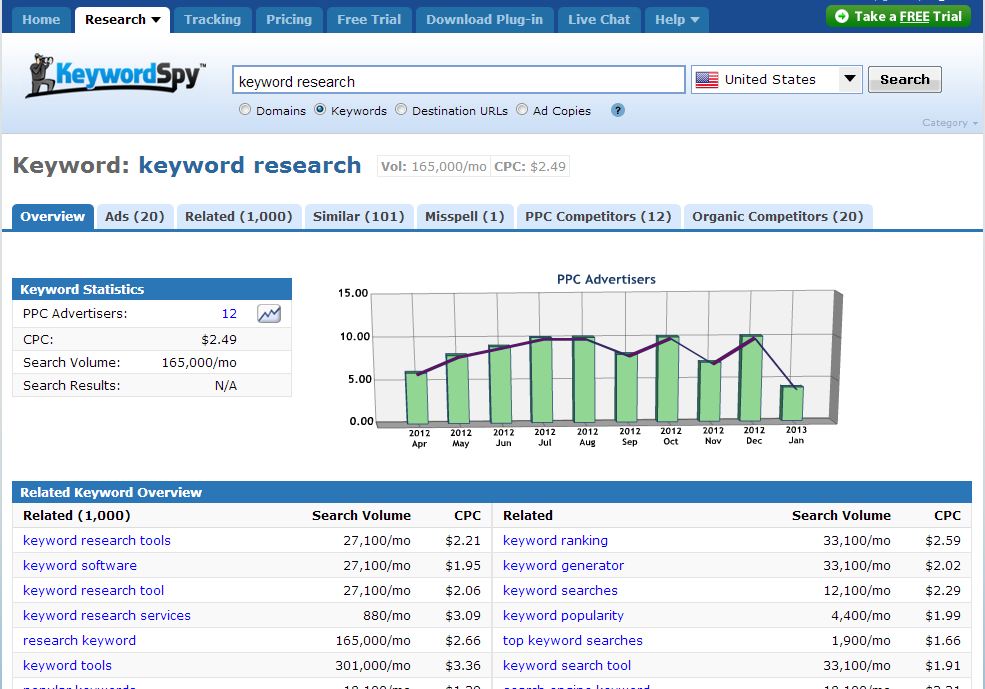Select the Domains radio button
This screenshot has height=689, width=985.
pos(245,110)
